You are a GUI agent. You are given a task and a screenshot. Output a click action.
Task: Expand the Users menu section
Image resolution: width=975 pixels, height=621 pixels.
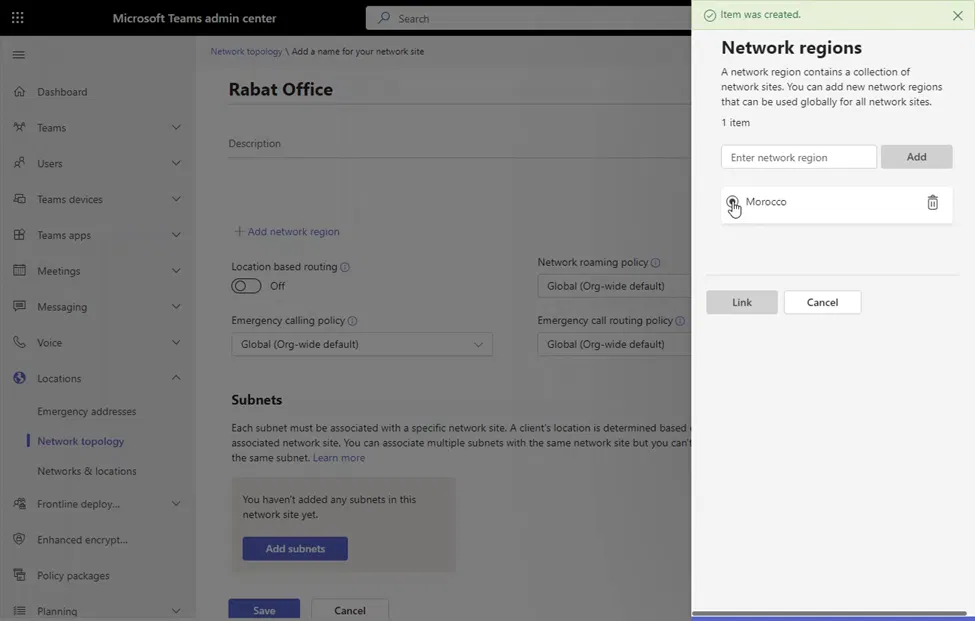176,163
